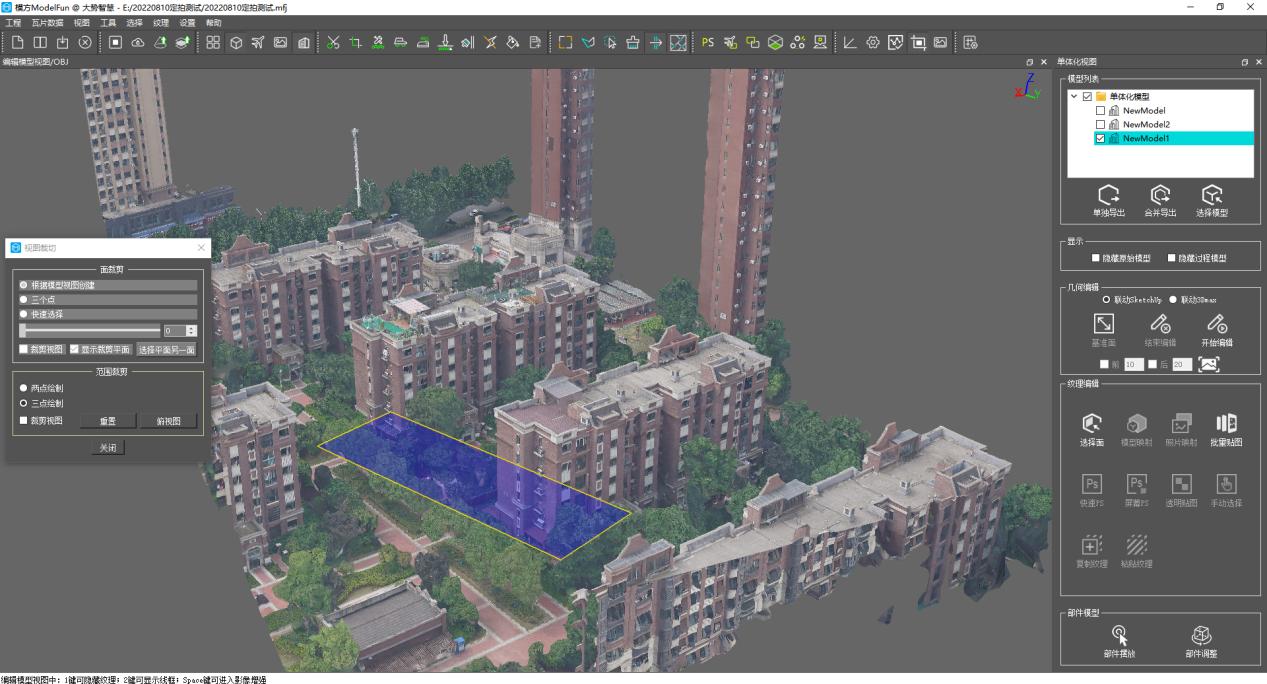Click the 手动选择 manual select icon
This screenshot has width=1267, height=684.
click(x=1226, y=484)
